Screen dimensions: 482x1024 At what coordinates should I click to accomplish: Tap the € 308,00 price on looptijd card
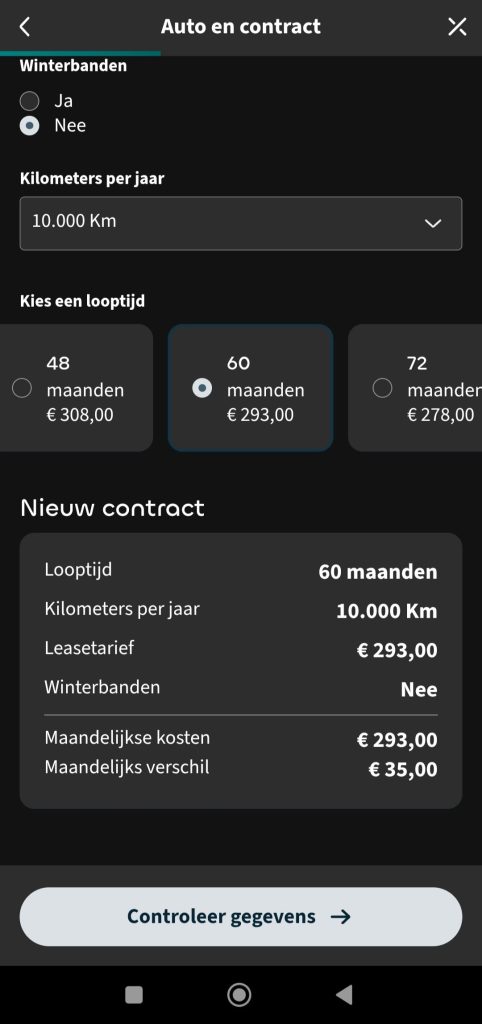click(x=80, y=415)
